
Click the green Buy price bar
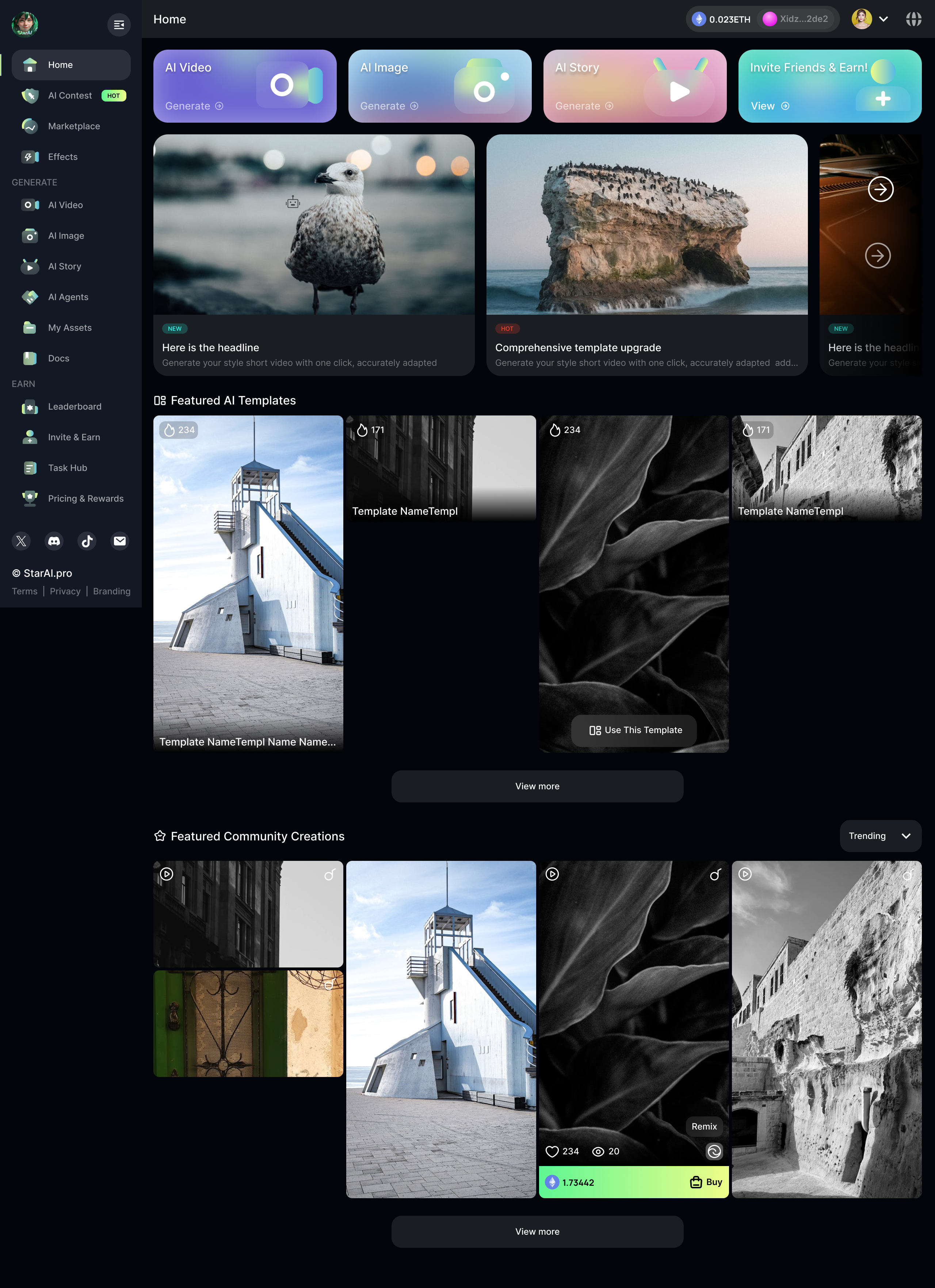(x=633, y=1182)
